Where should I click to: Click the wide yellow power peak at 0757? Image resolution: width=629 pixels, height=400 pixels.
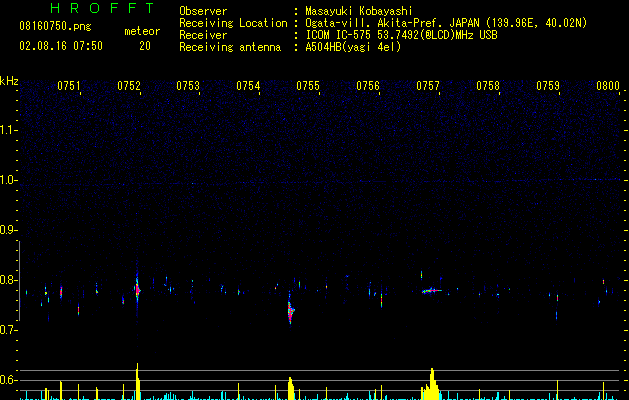(431, 384)
